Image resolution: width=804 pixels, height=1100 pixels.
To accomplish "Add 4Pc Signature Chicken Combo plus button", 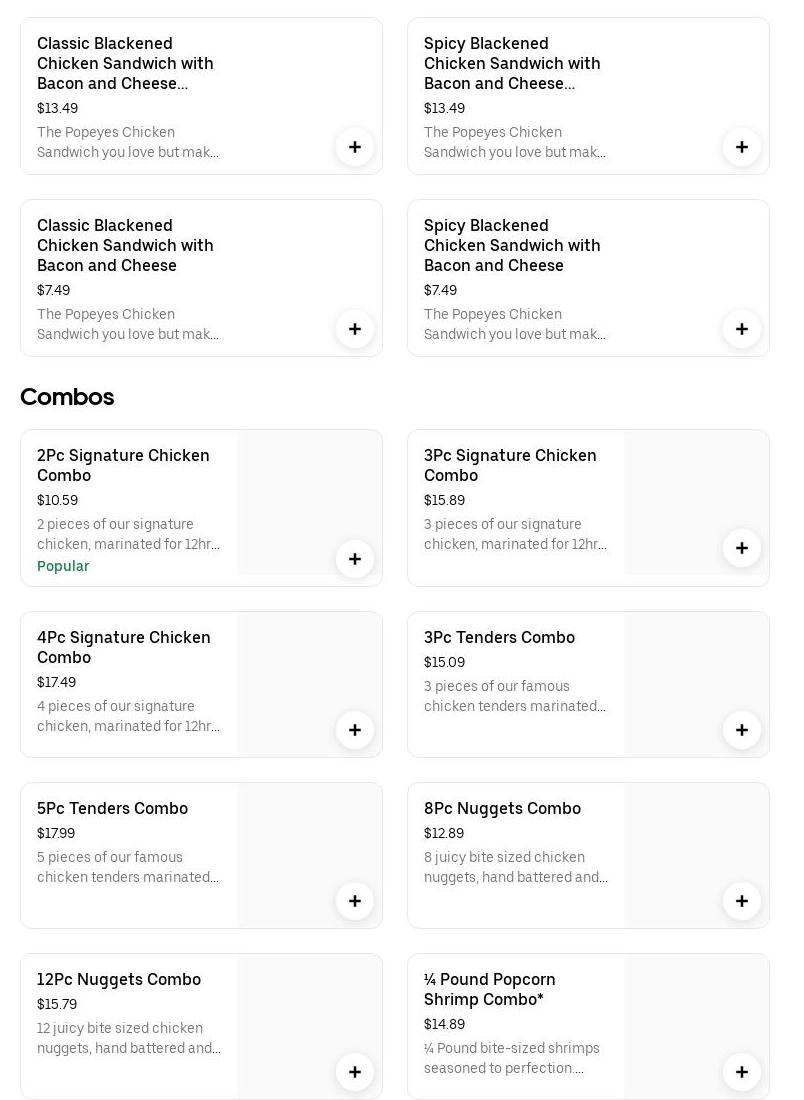I will point(355,730).
